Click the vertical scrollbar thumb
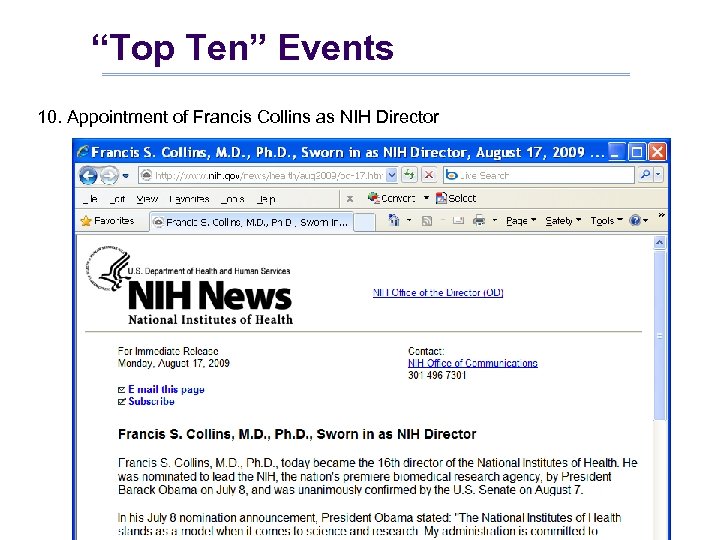 [x=659, y=335]
